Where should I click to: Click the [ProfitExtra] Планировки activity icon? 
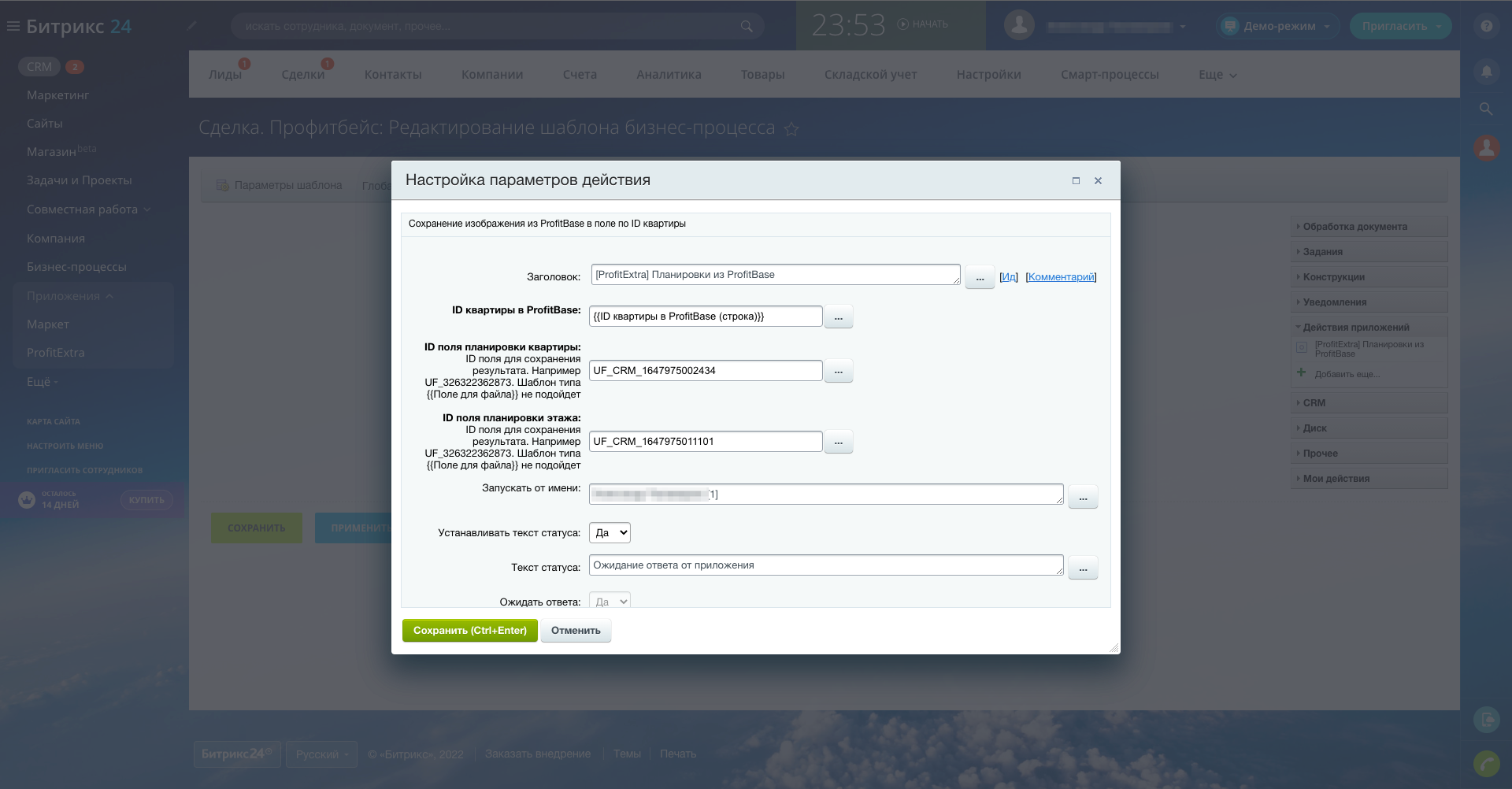1302,347
